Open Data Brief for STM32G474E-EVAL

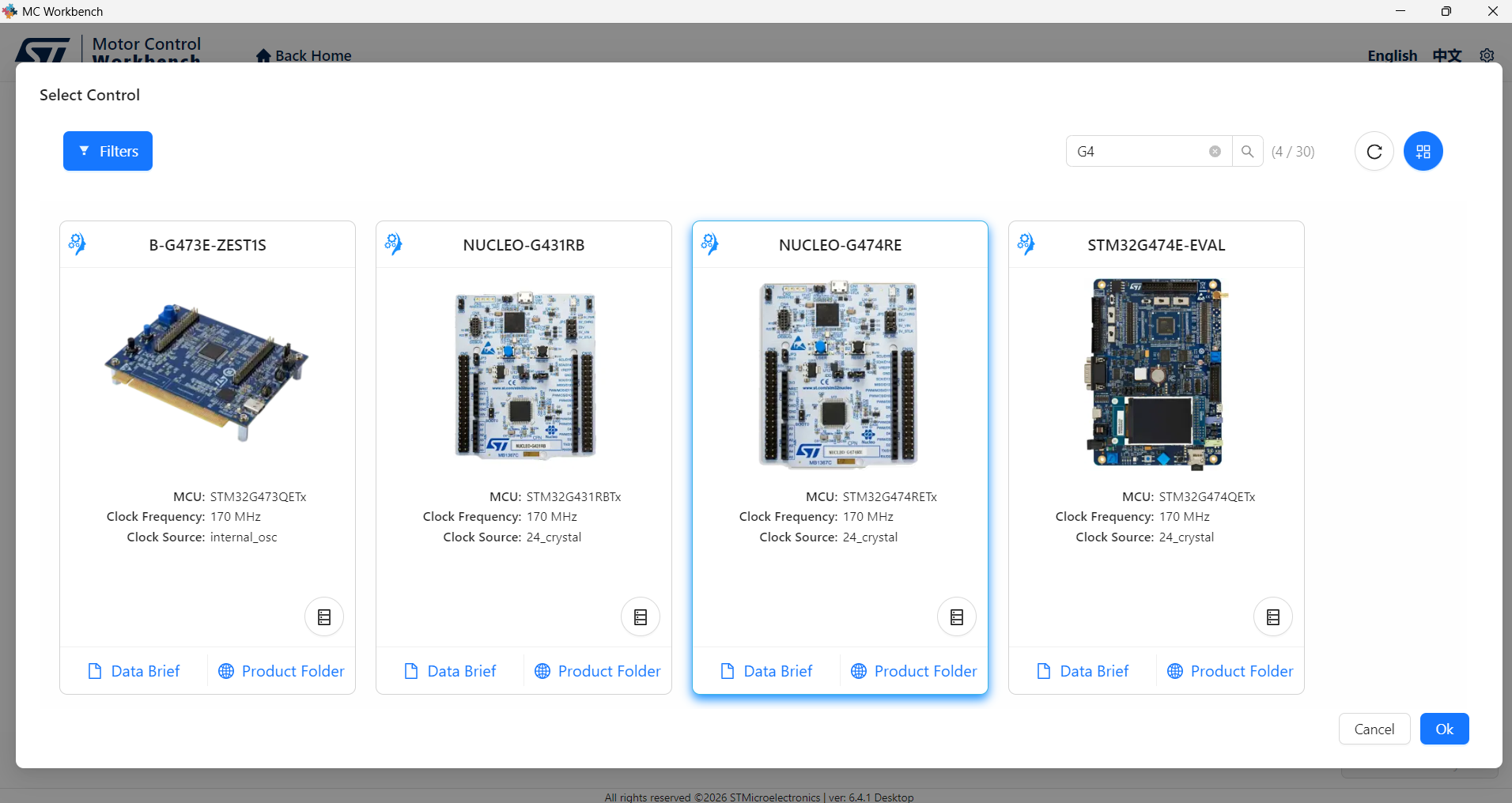(1083, 671)
